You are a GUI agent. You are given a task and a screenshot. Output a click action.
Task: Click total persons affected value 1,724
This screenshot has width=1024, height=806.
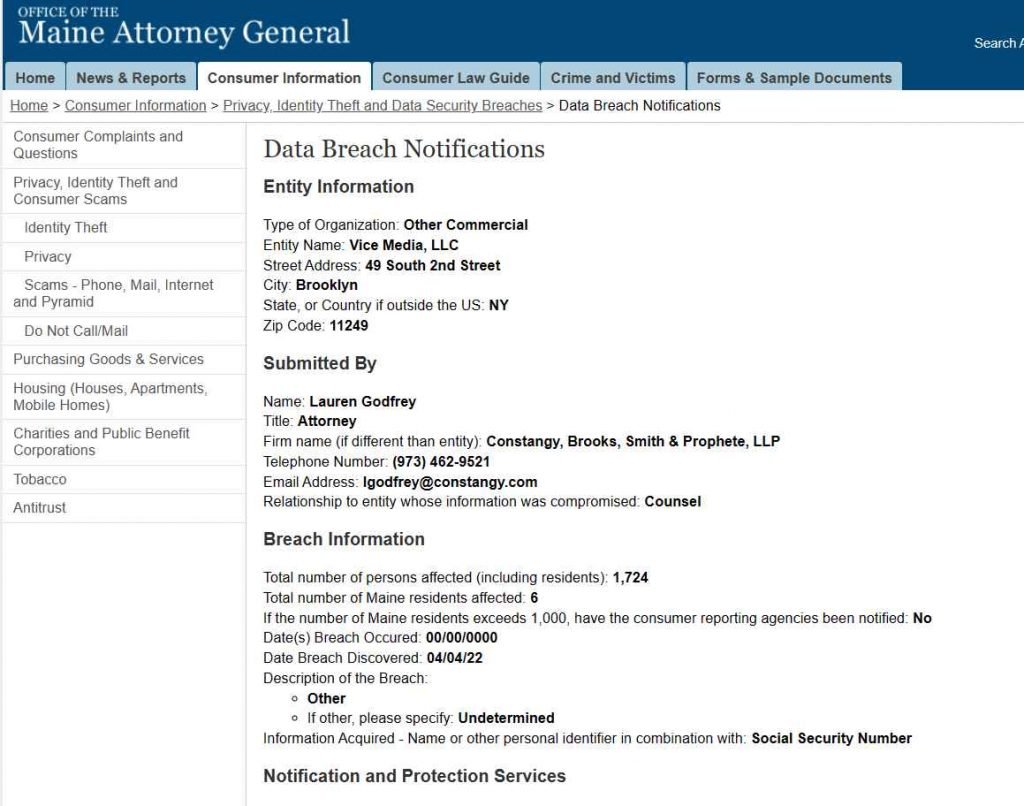[x=630, y=577]
